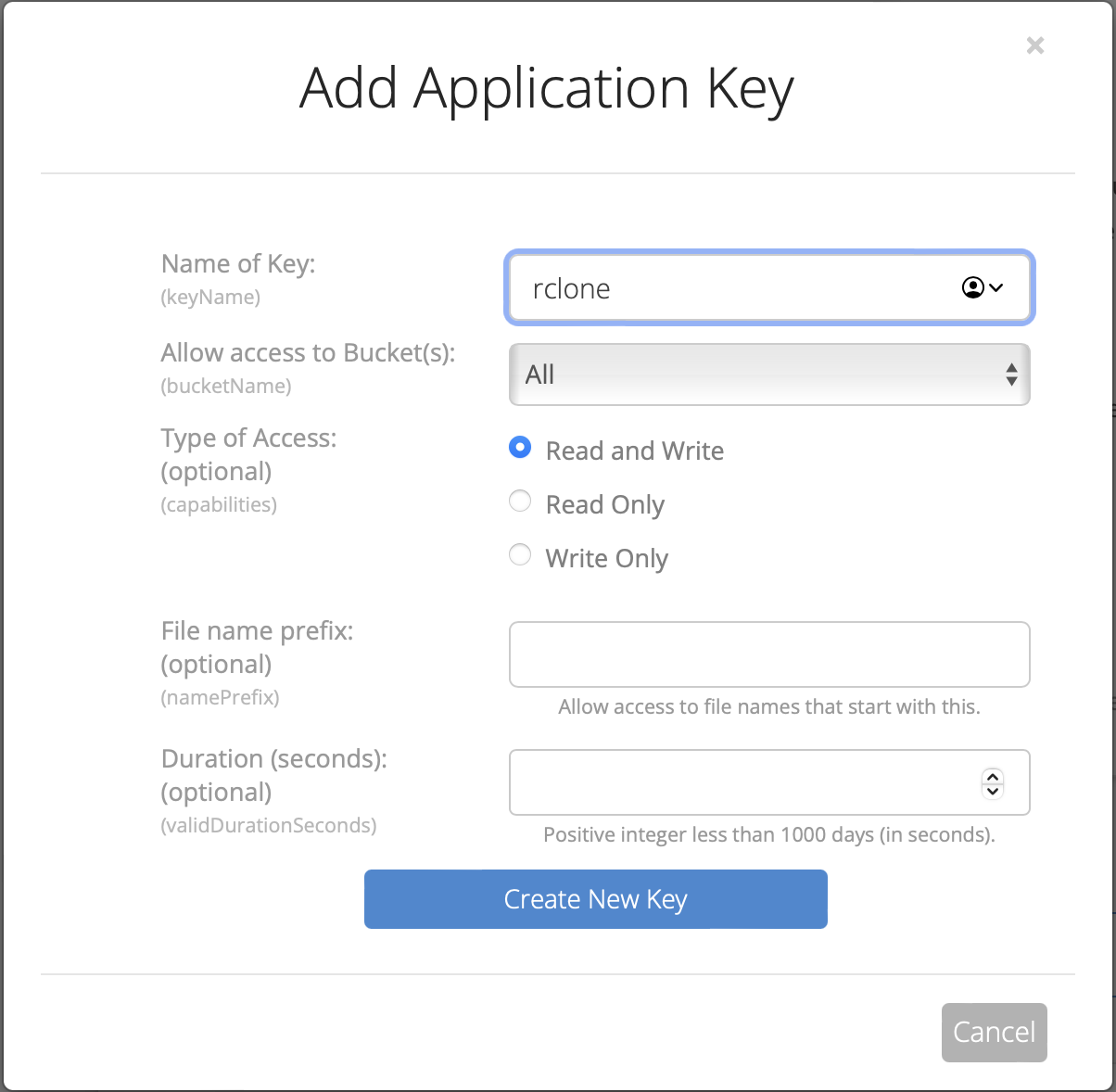Click the 'Name of Key:' label text
This screenshot has width=1116, height=1092.
(238, 264)
